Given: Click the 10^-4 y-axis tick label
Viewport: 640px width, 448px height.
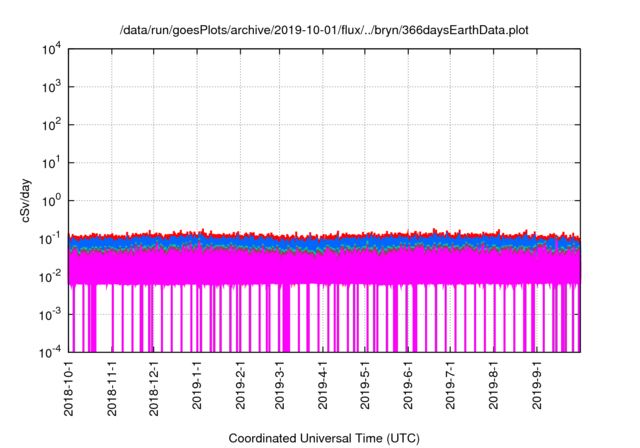Looking at the screenshot, I should [x=50, y=352].
